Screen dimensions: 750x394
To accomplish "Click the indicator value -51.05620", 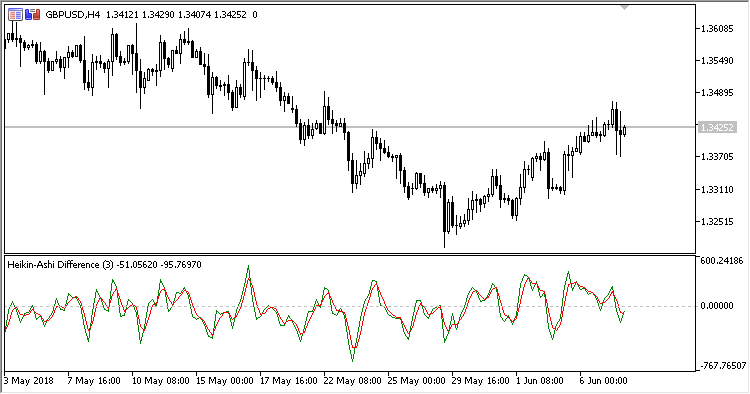I will pyautogui.click(x=137, y=264).
